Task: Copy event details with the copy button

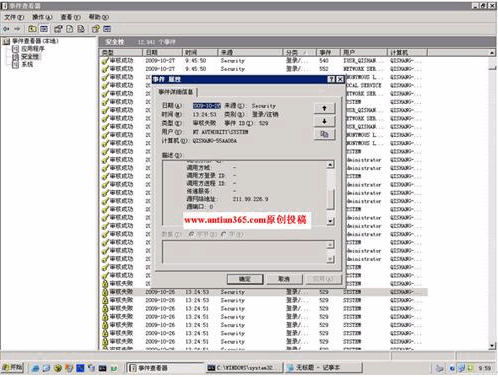Action: pyautogui.click(x=324, y=134)
